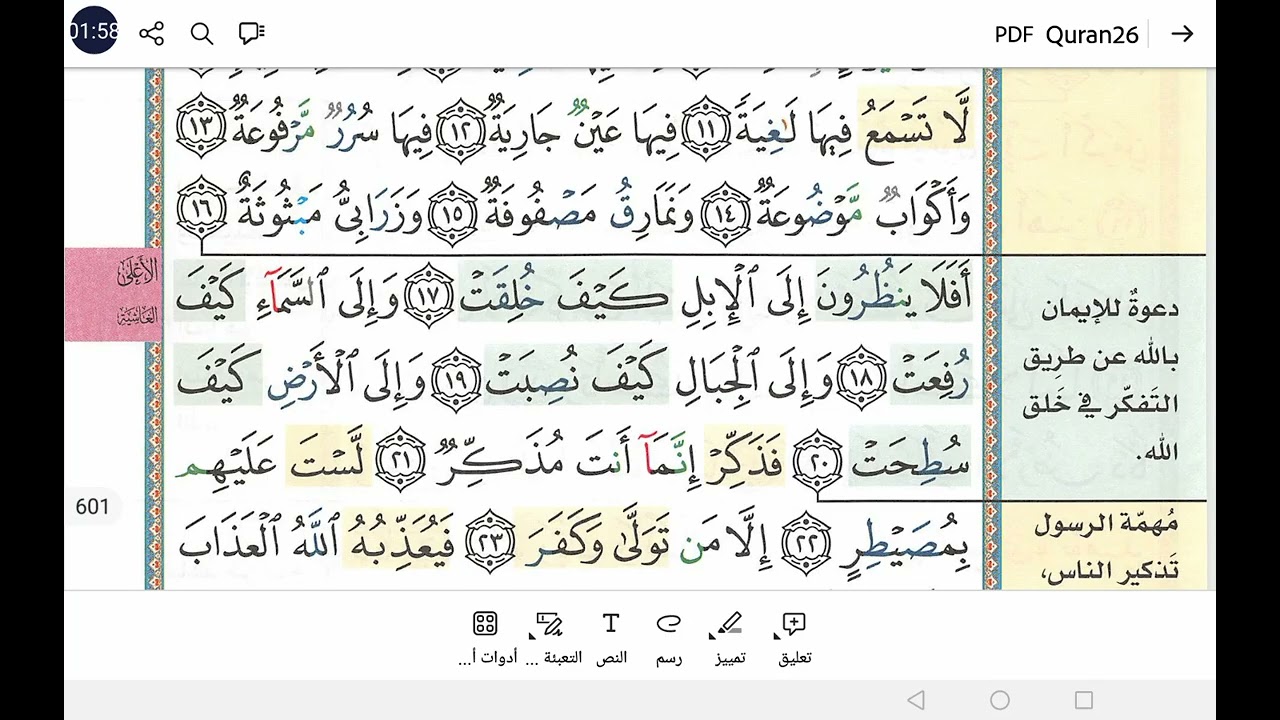The width and height of the screenshot is (1280, 720).
Task: Tap the Android home circle button
Action: (1000, 700)
